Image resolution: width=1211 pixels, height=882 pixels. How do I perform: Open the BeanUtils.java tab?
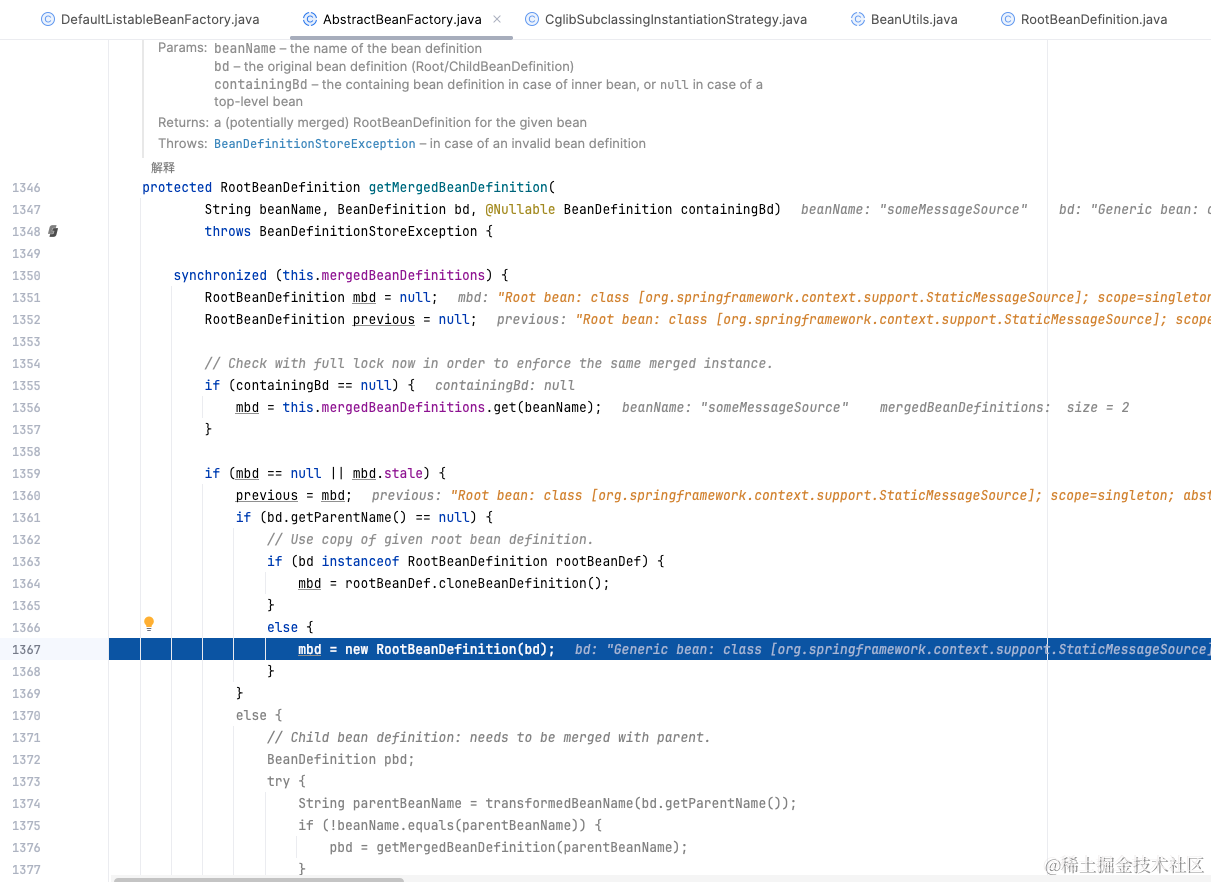[904, 19]
